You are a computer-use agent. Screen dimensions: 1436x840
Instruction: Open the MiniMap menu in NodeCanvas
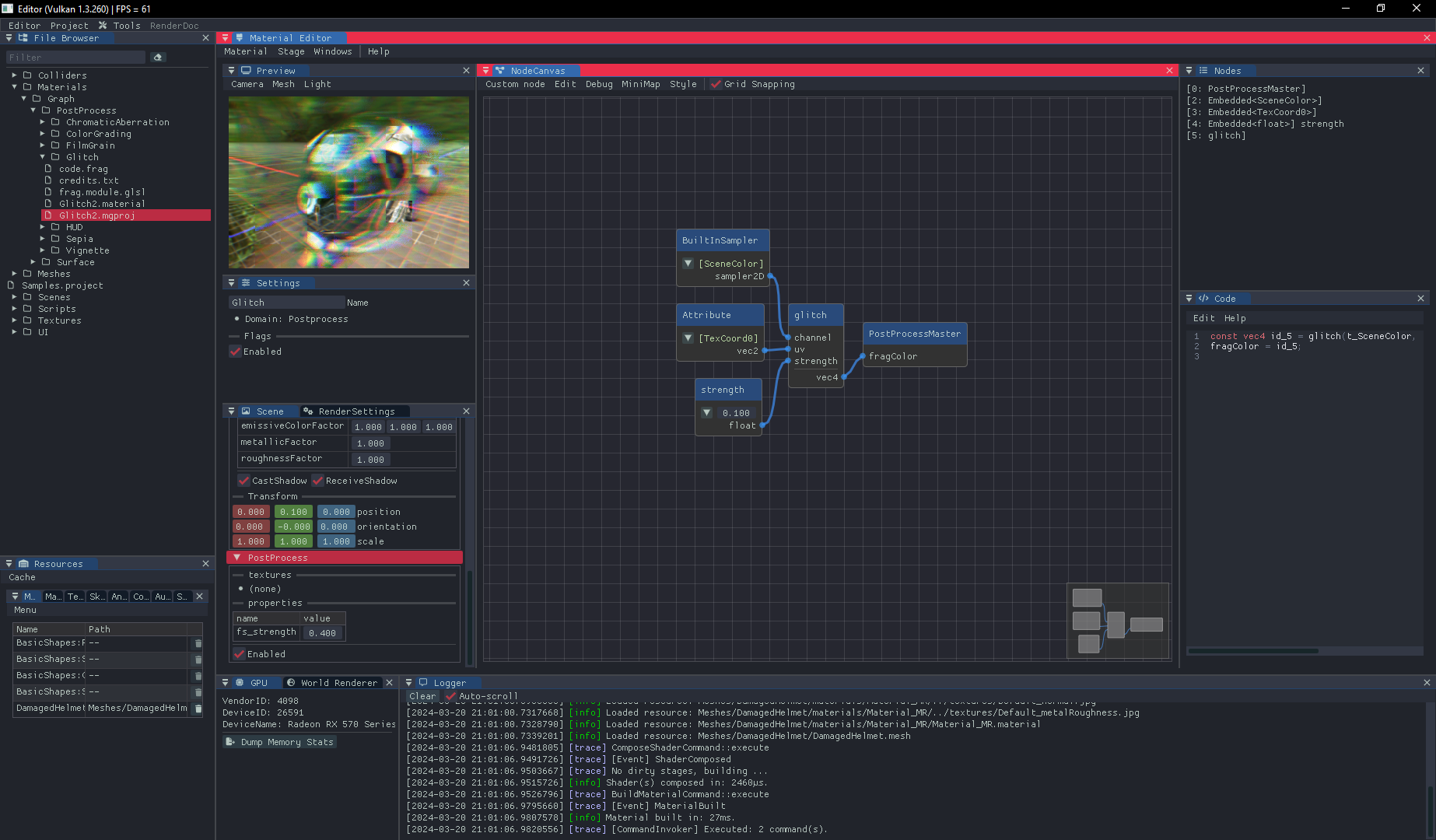coord(640,85)
